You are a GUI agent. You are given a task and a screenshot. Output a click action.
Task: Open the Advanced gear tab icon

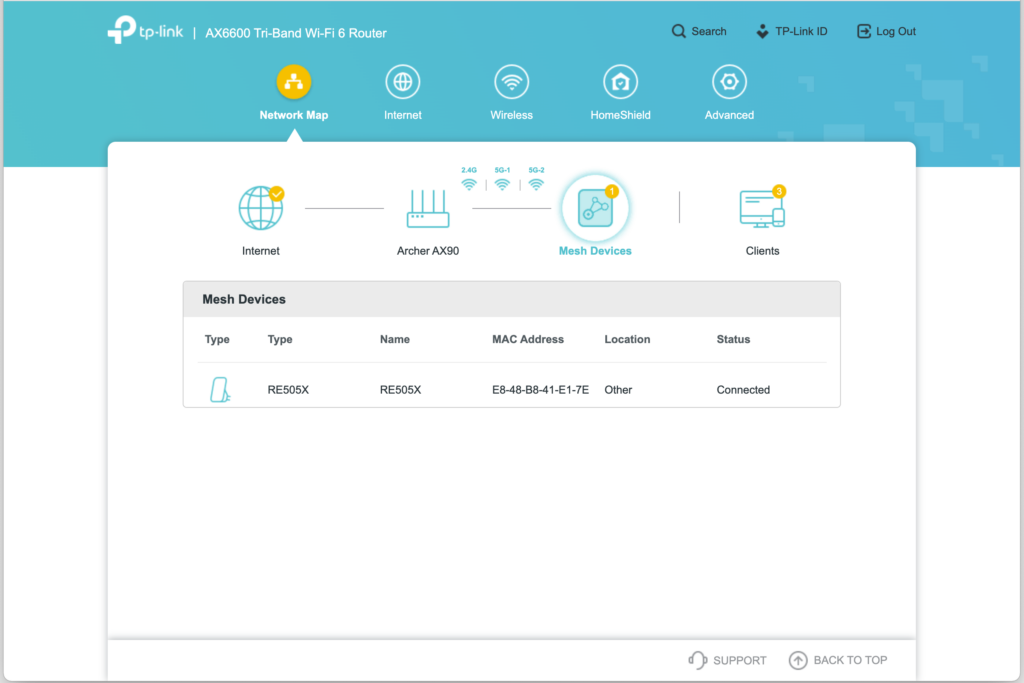point(729,82)
